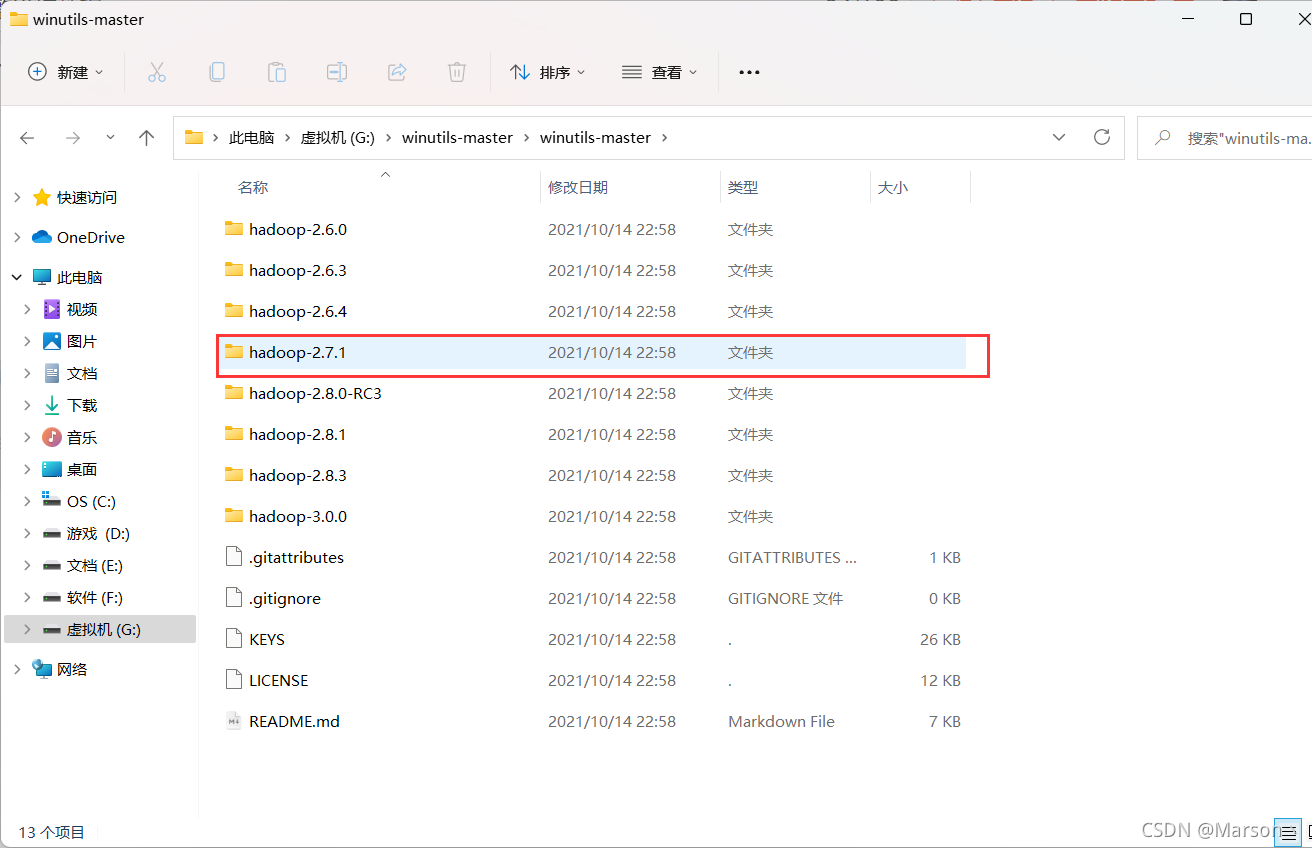Select the hadoop-2.8.0-RC3 folder name
Viewport: 1312px width, 848px height.
tap(315, 393)
